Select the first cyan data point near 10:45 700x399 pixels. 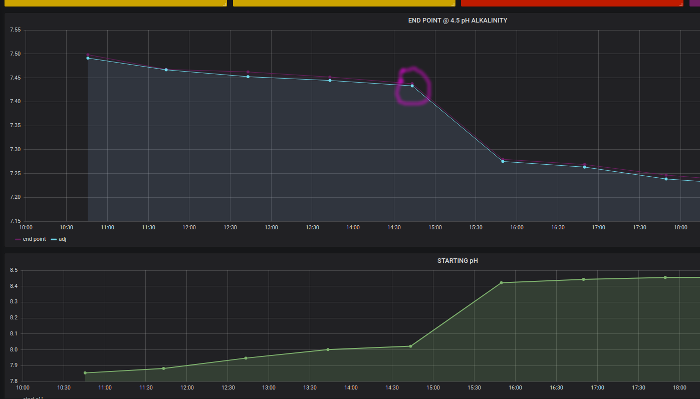pos(88,58)
